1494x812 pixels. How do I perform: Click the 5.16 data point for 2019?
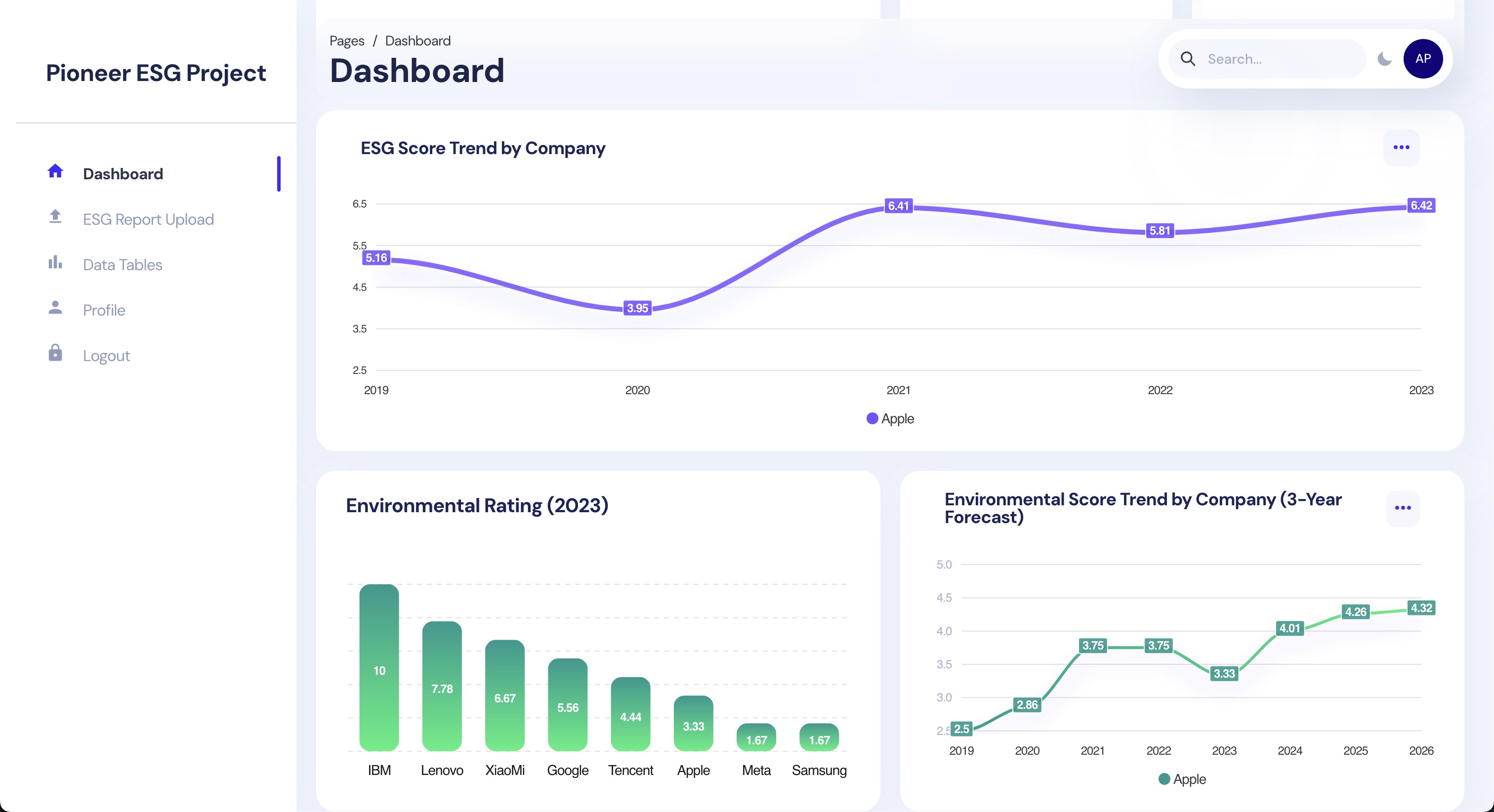(x=376, y=258)
